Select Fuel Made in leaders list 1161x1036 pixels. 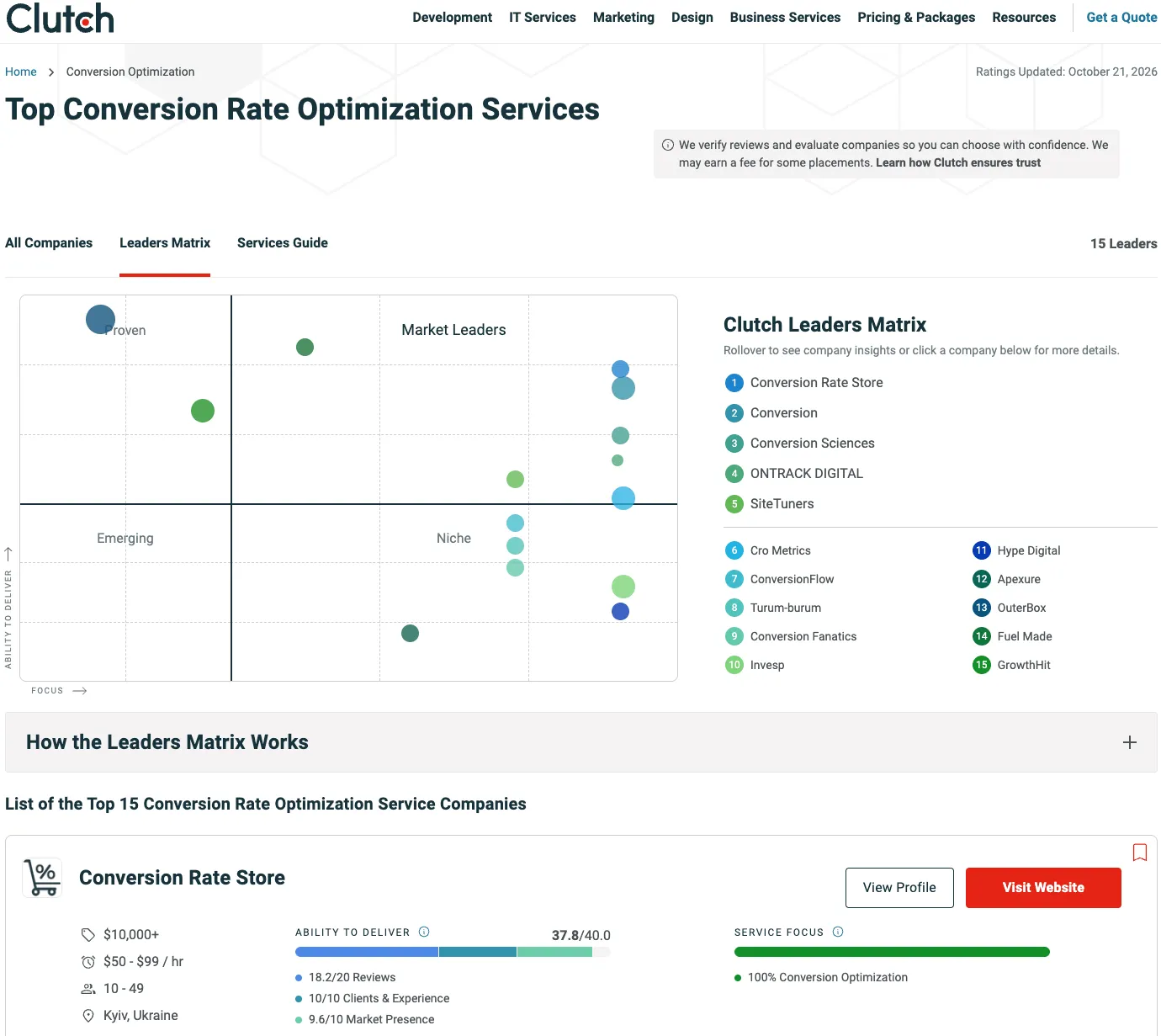coord(1025,636)
